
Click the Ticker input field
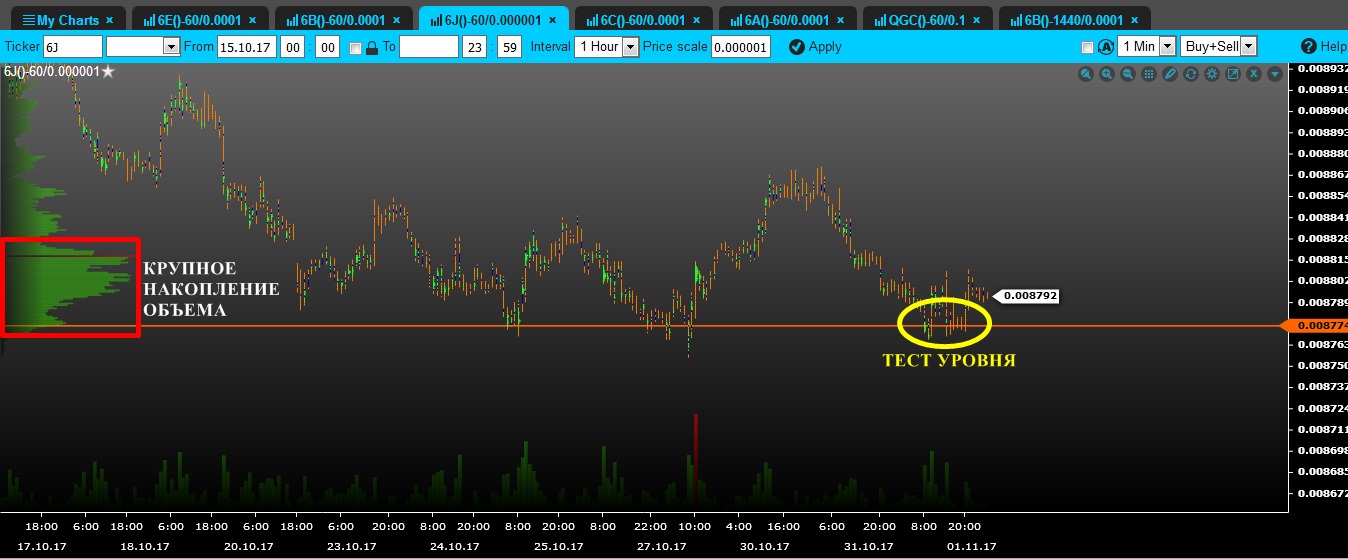[x=72, y=46]
